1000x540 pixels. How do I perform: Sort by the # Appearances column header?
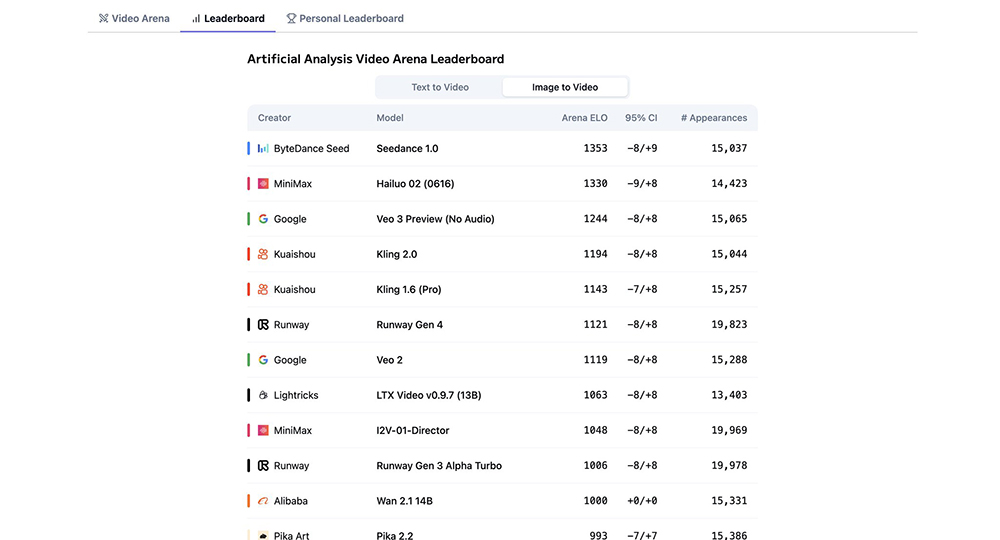[x=714, y=118]
